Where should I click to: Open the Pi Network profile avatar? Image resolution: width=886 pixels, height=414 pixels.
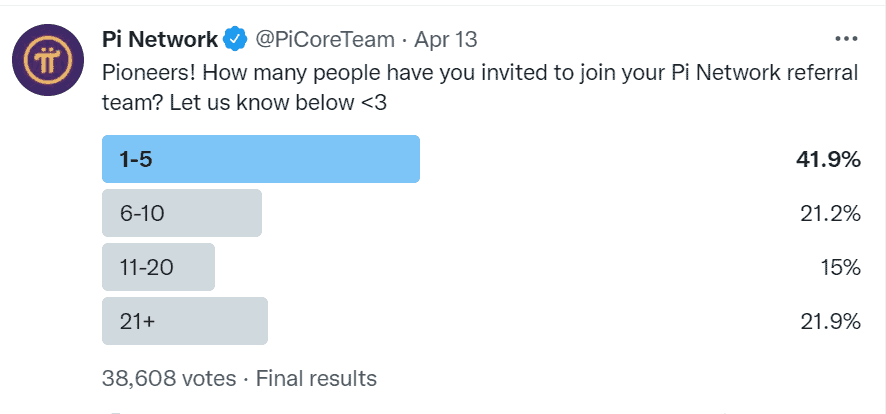48,60
